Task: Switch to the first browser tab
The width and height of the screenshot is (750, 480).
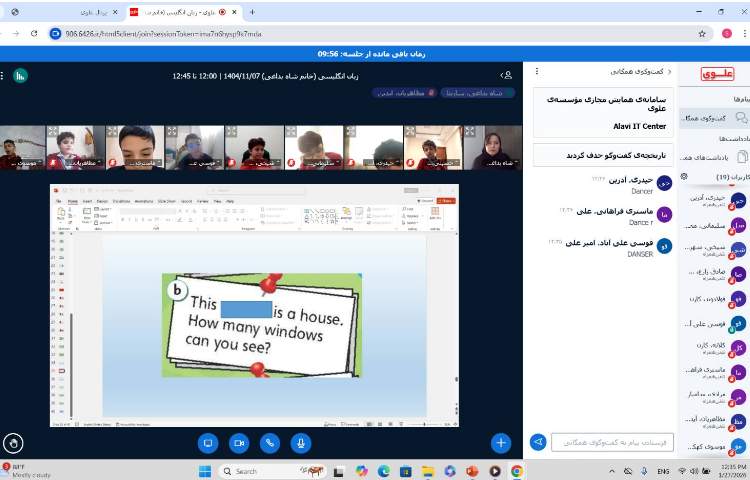Action: 65,12
